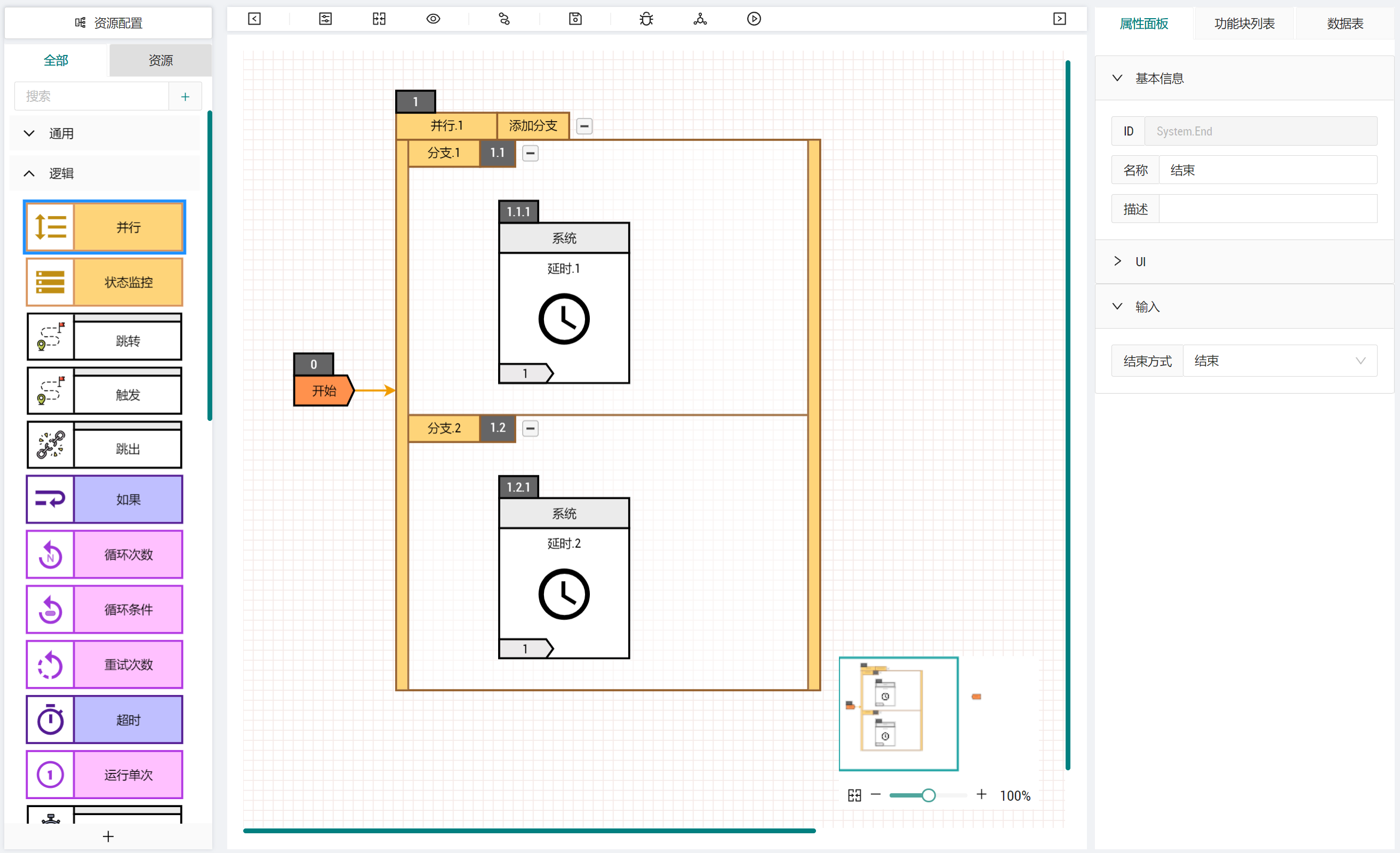Open debug mode with the bug icon
Viewport: 1400px width, 853px height.
(646, 19)
